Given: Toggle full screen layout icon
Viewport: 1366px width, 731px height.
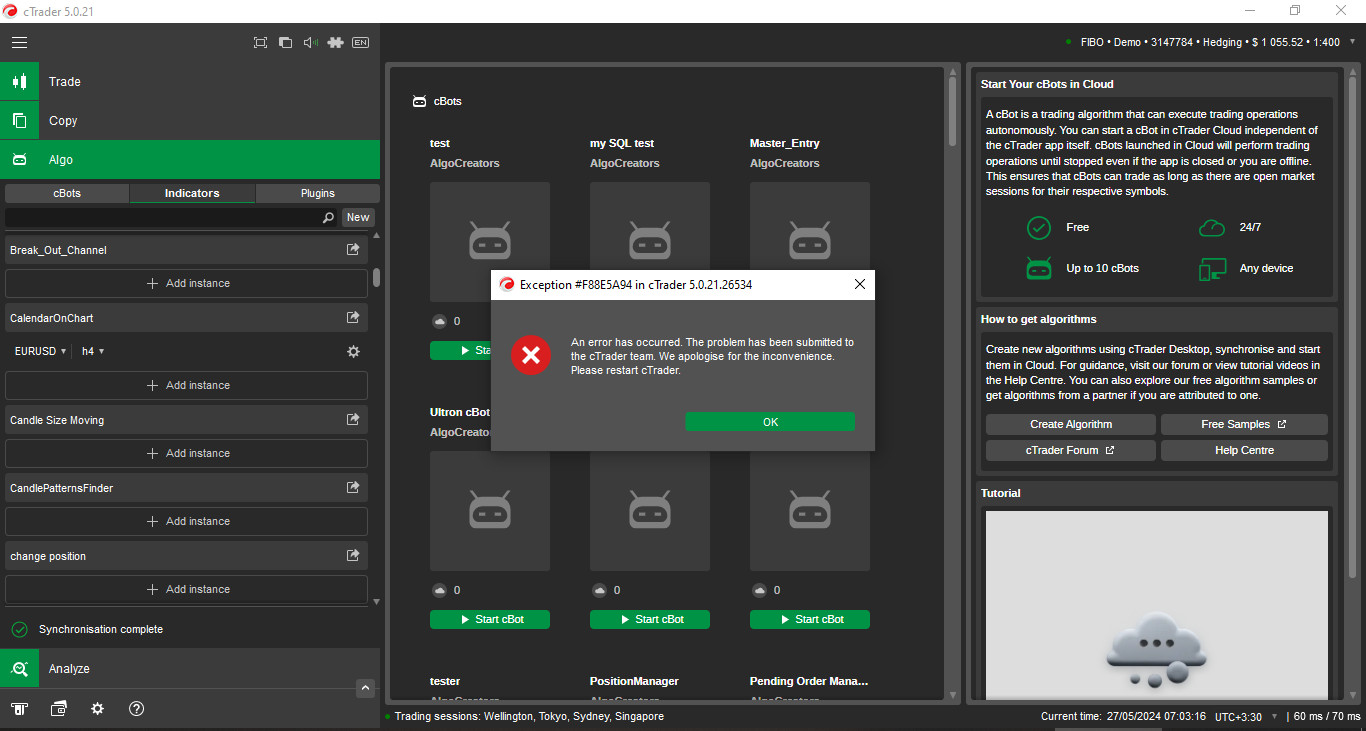Looking at the screenshot, I should point(260,42).
